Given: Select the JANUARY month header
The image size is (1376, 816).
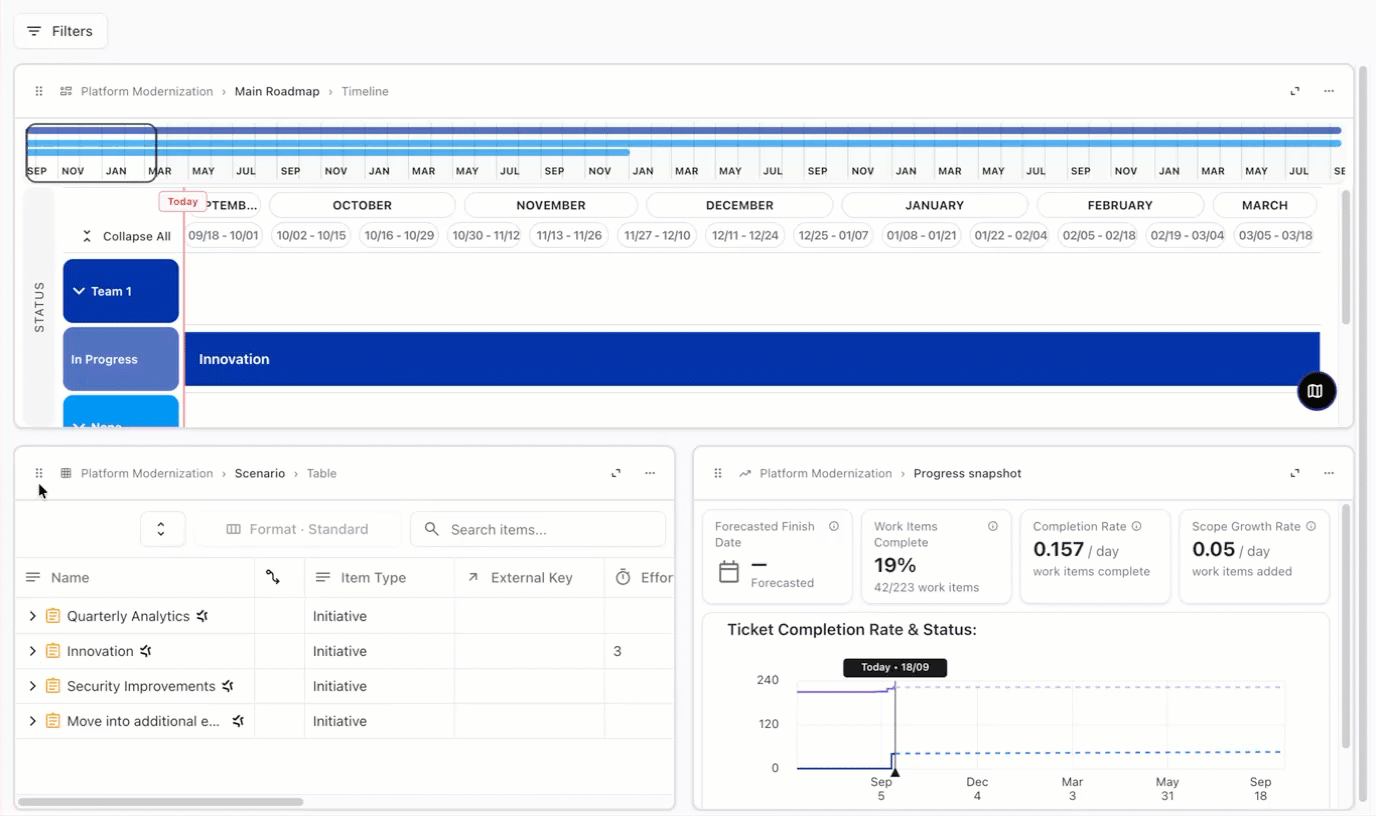Looking at the screenshot, I should click(x=934, y=205).
